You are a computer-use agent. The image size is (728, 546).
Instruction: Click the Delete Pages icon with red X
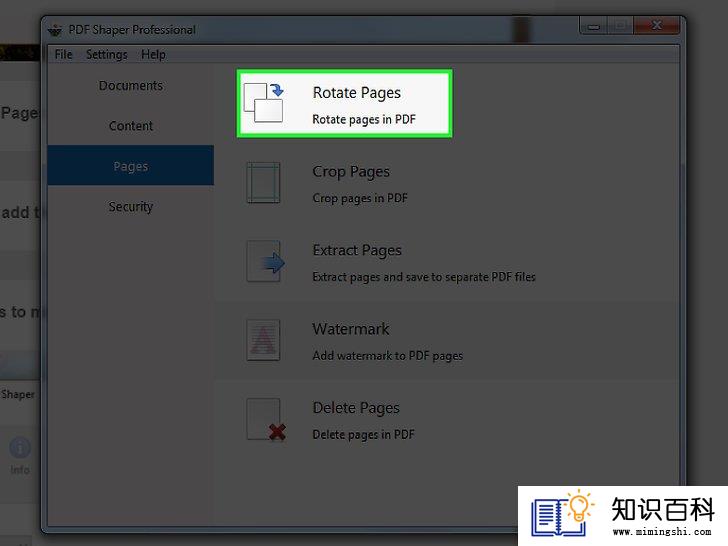[266, 419]
